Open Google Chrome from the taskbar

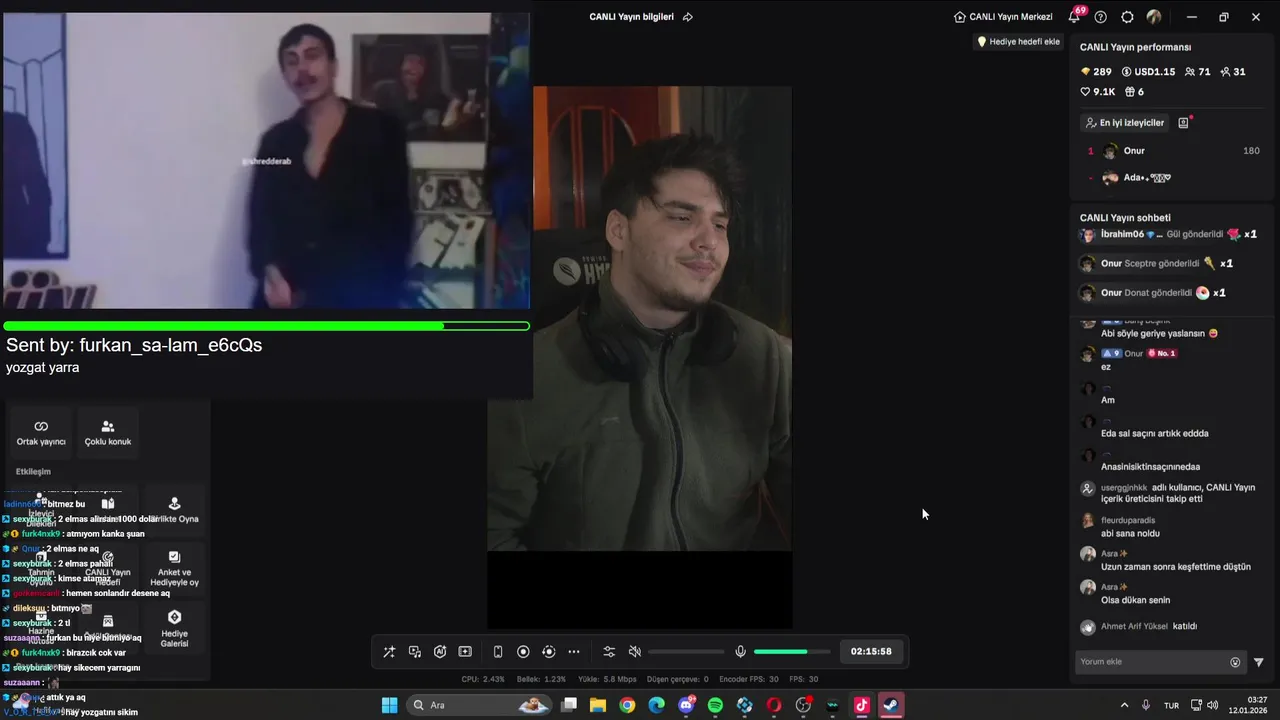(x=627, y=705)
